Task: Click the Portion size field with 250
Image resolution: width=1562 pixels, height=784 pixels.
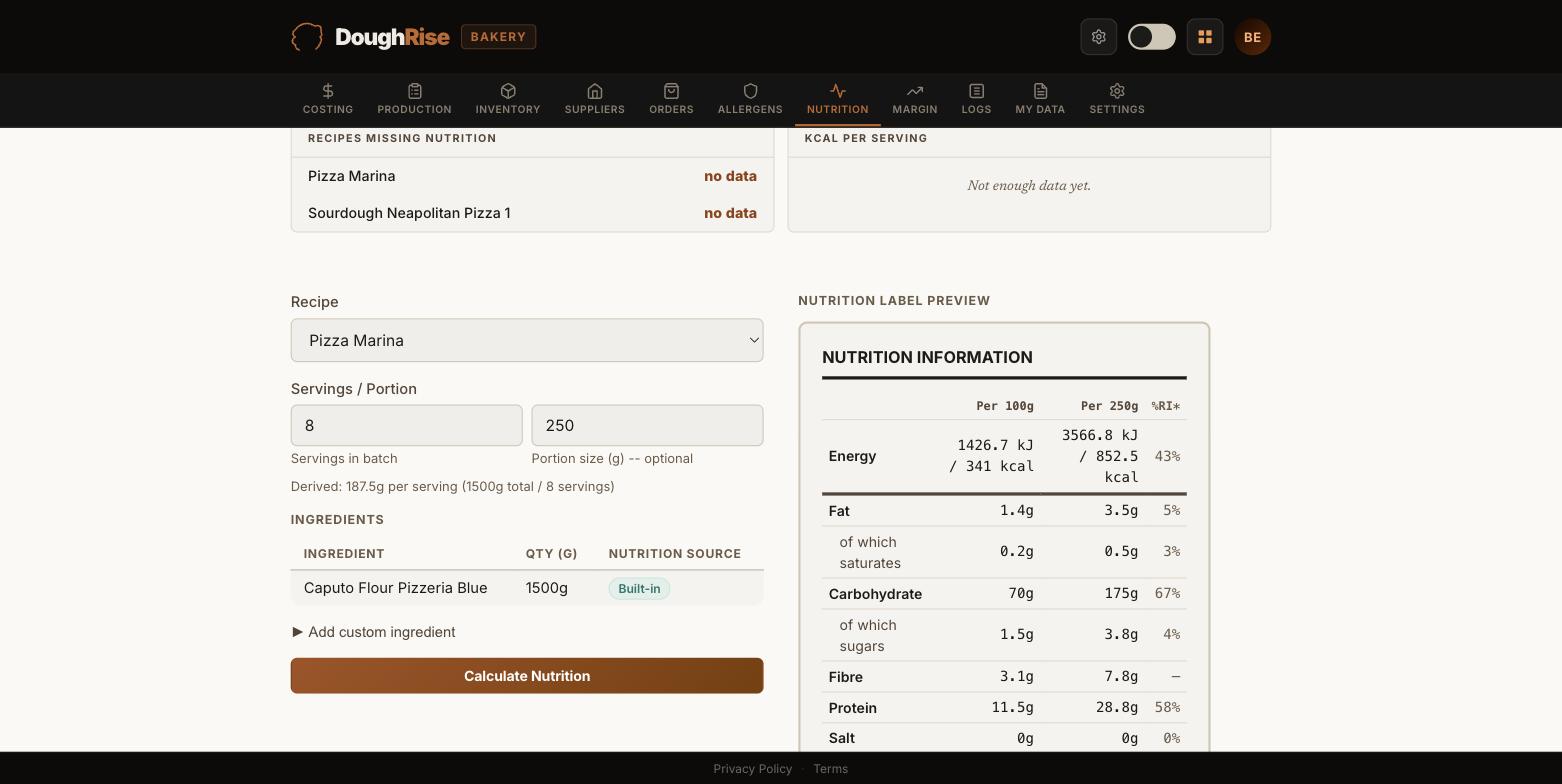Action: [x=647, y=425]
